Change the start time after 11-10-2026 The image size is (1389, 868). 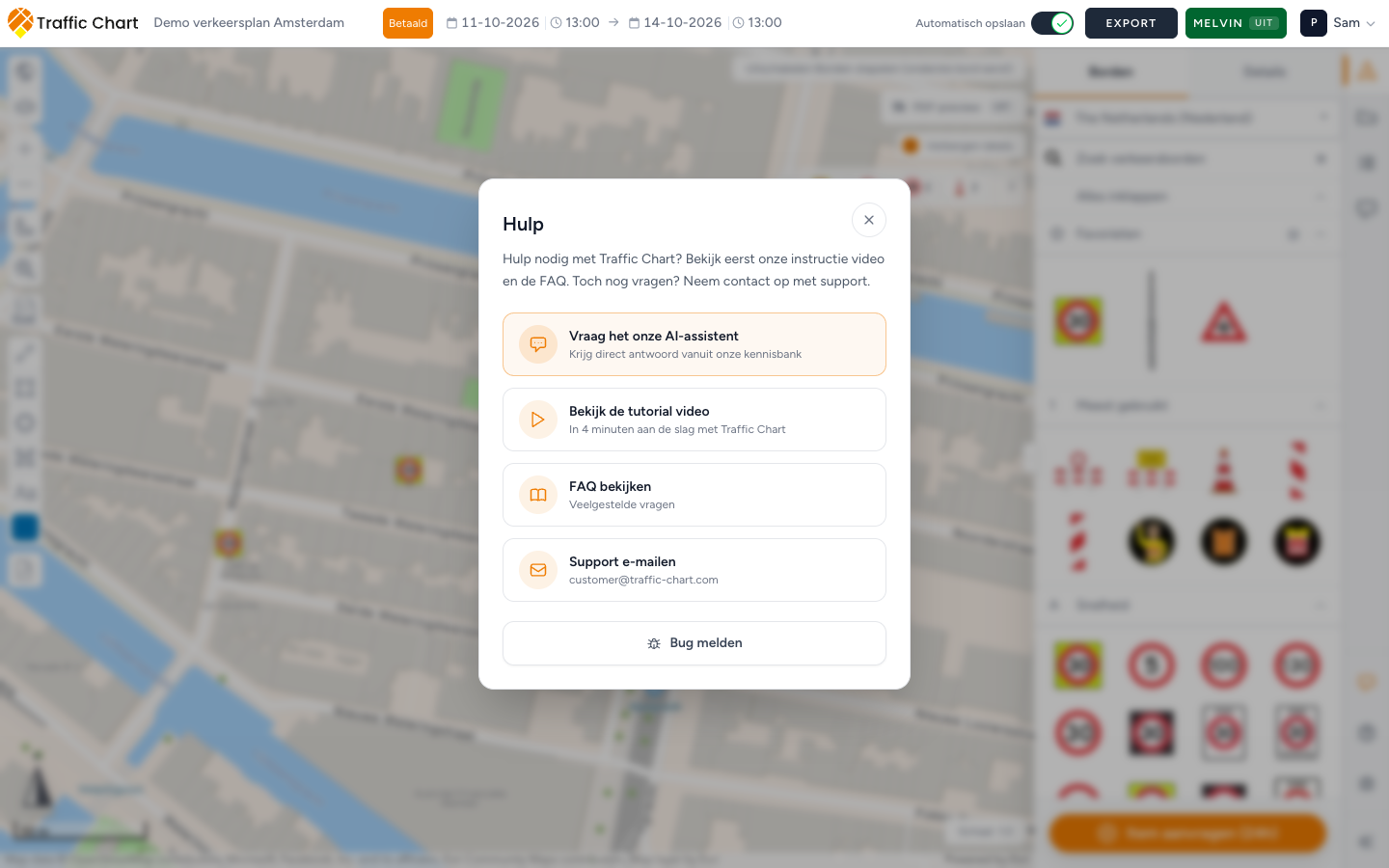tap(575, 23)
